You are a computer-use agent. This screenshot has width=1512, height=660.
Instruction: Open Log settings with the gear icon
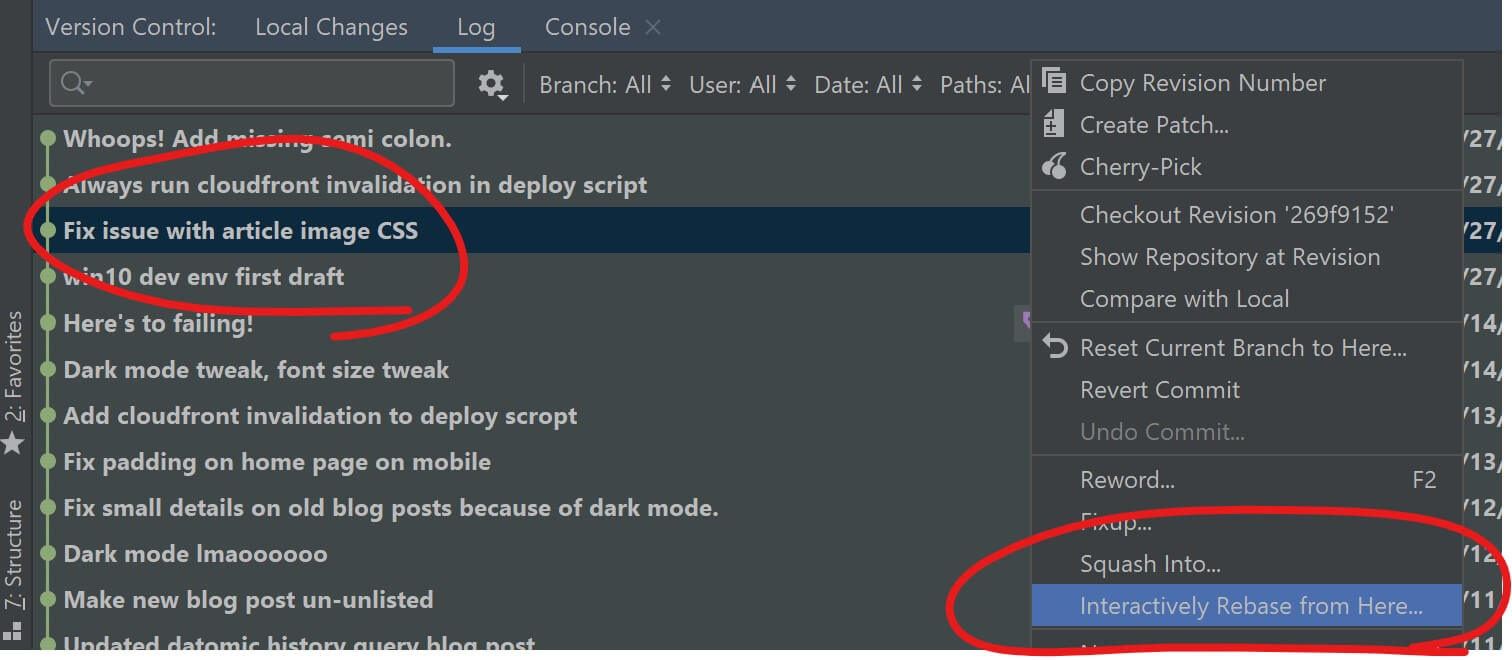492,84
